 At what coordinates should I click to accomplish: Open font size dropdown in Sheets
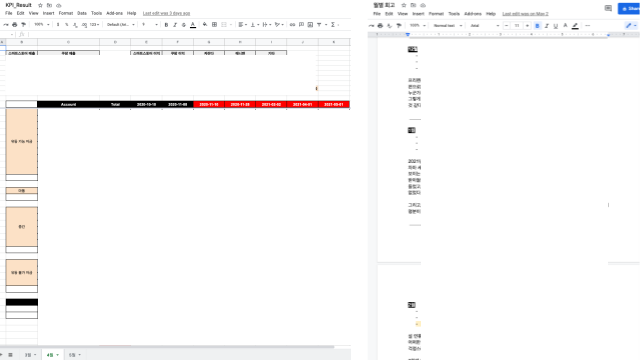(x=150, y=24)
